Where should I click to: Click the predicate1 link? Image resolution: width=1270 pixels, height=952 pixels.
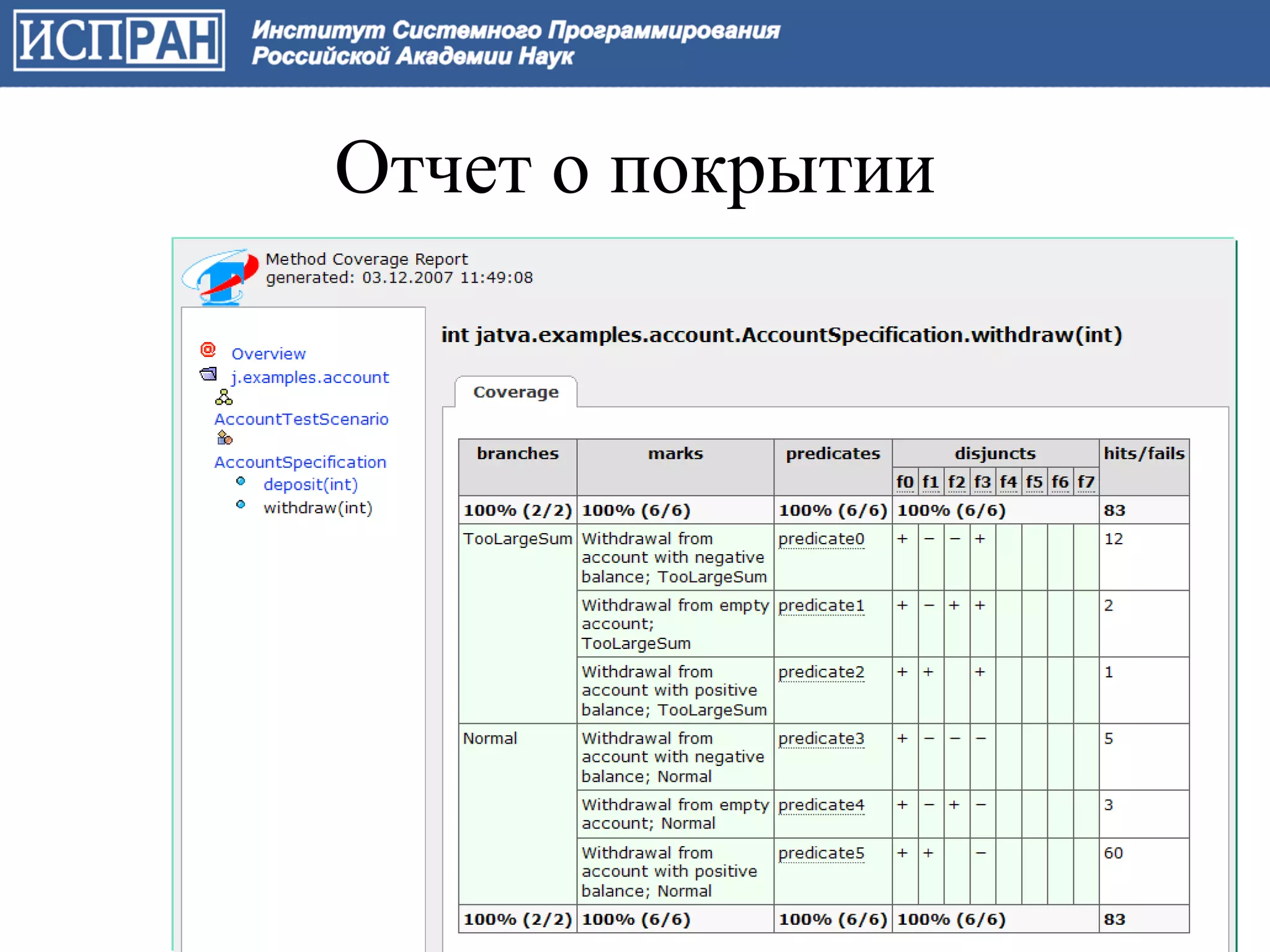coord(821,606)
